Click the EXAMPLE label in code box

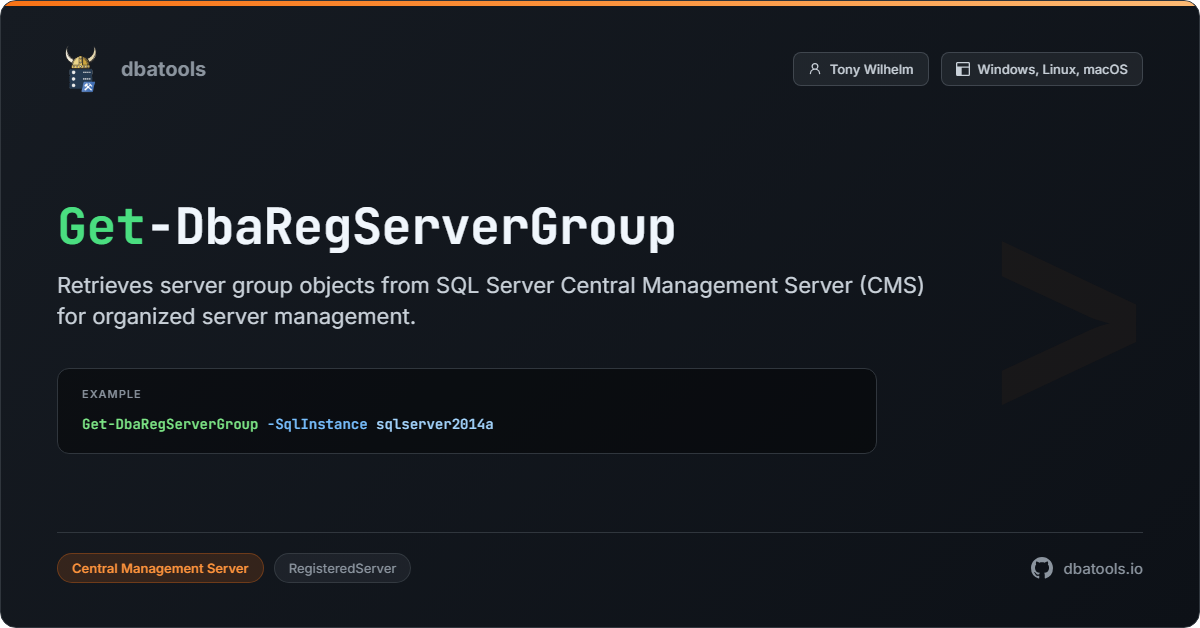[x=111, y=394]
